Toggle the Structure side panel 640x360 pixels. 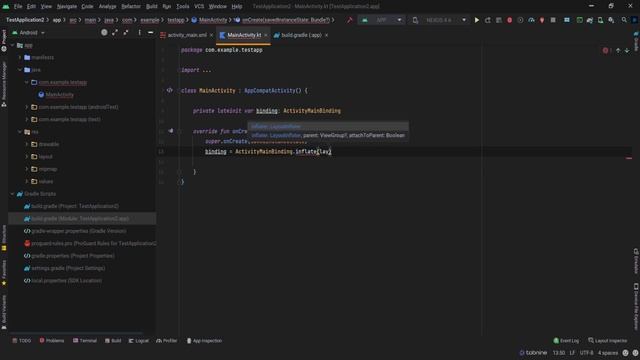click(4, 238)
